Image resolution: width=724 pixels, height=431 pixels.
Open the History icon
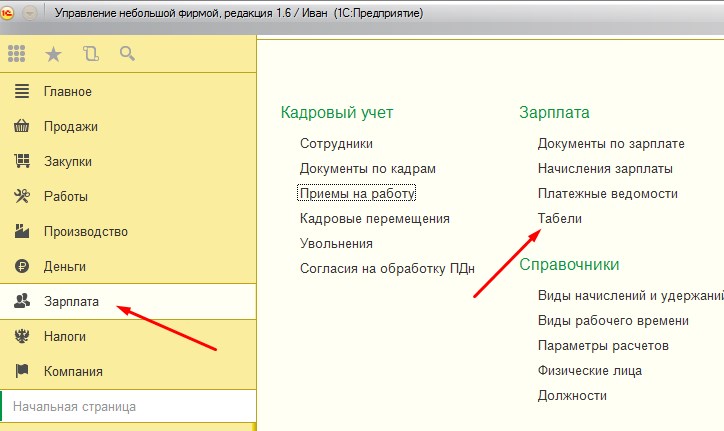[90, 54]
